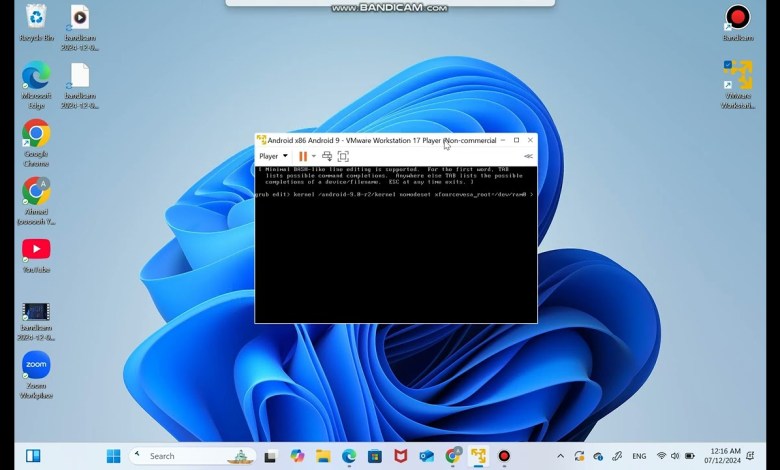Viewport: 780px width, 470px height.
Task: Open the power options arrow beside pause
Action: 314,156
